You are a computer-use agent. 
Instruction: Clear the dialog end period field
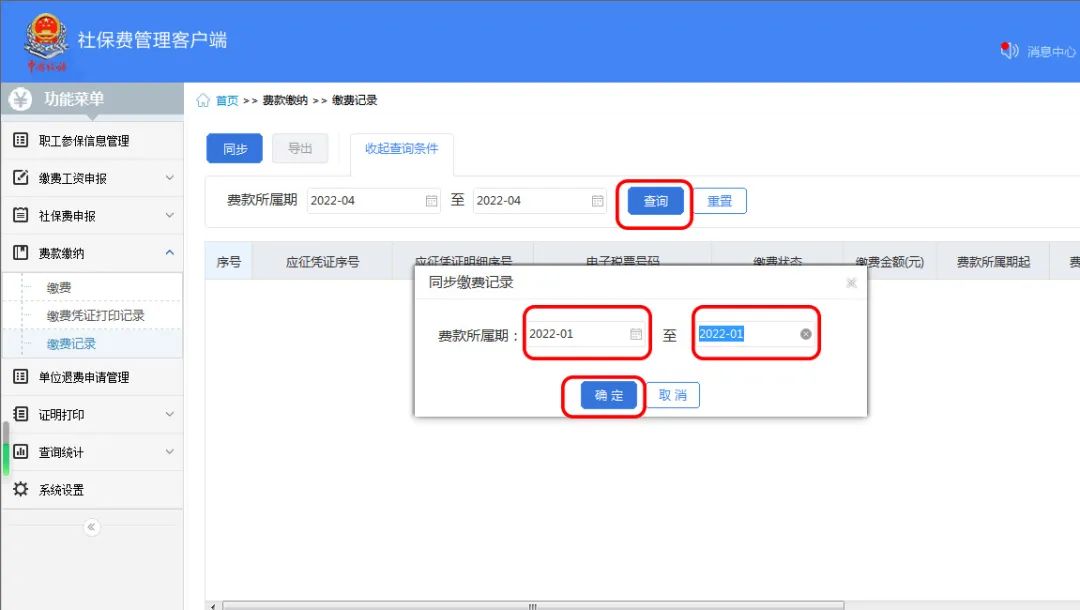click(806, 334)
